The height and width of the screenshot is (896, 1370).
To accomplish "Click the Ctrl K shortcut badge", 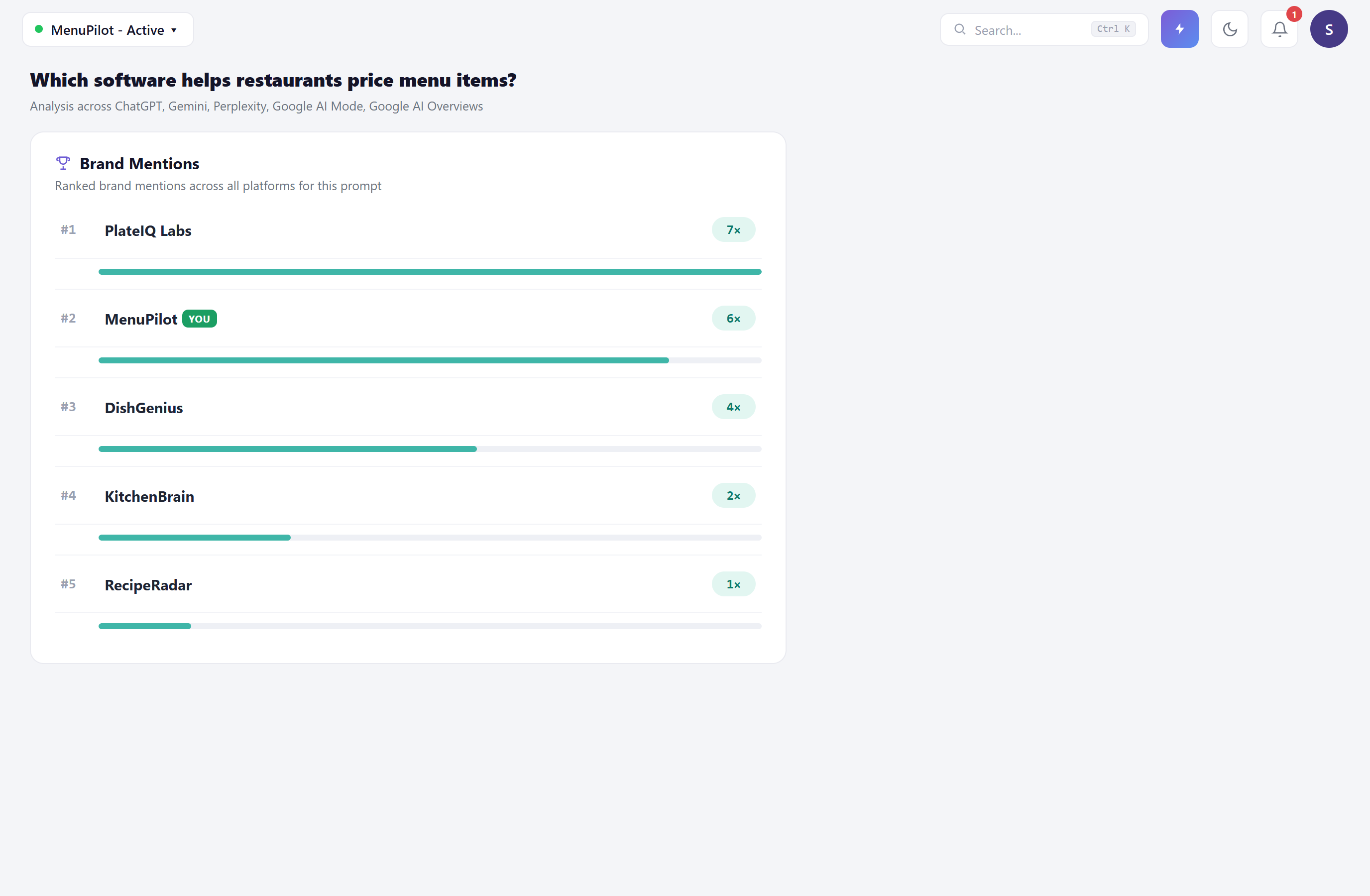I will pos(1113,29).
